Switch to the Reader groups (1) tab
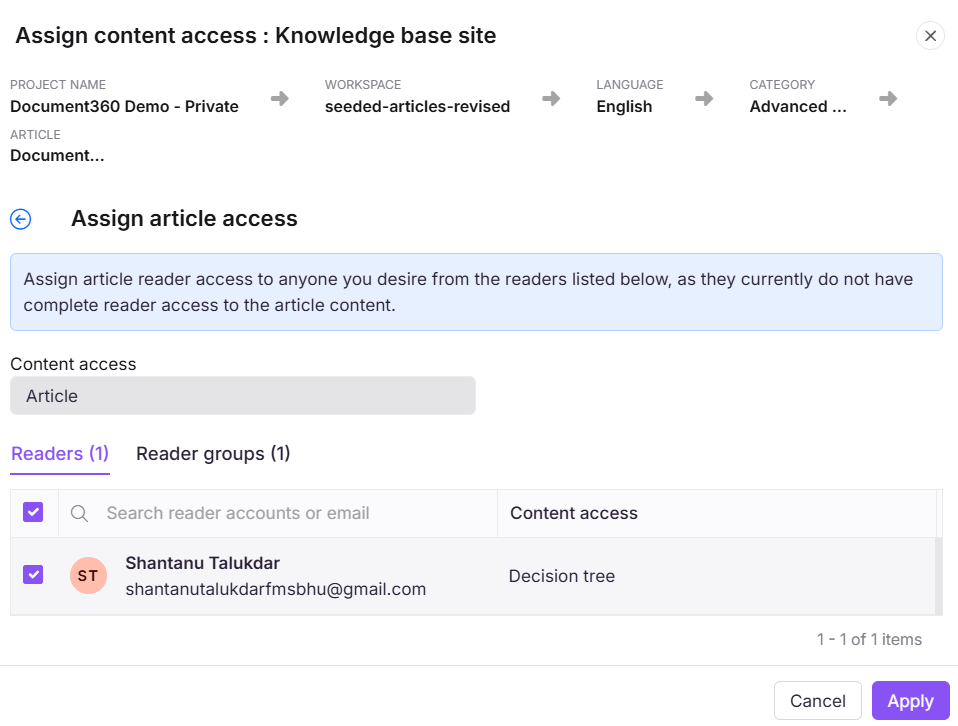The width and height of the screenshot is (958, 726). 213,454
